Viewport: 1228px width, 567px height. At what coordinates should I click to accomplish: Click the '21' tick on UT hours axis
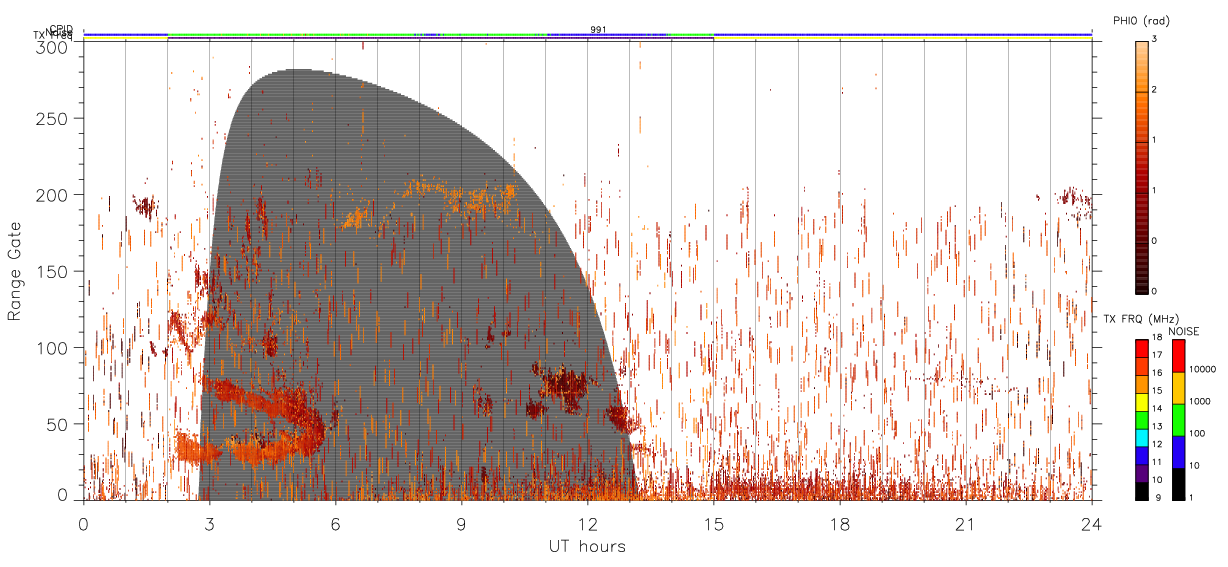pyautogui.click(x=966, y=524)
